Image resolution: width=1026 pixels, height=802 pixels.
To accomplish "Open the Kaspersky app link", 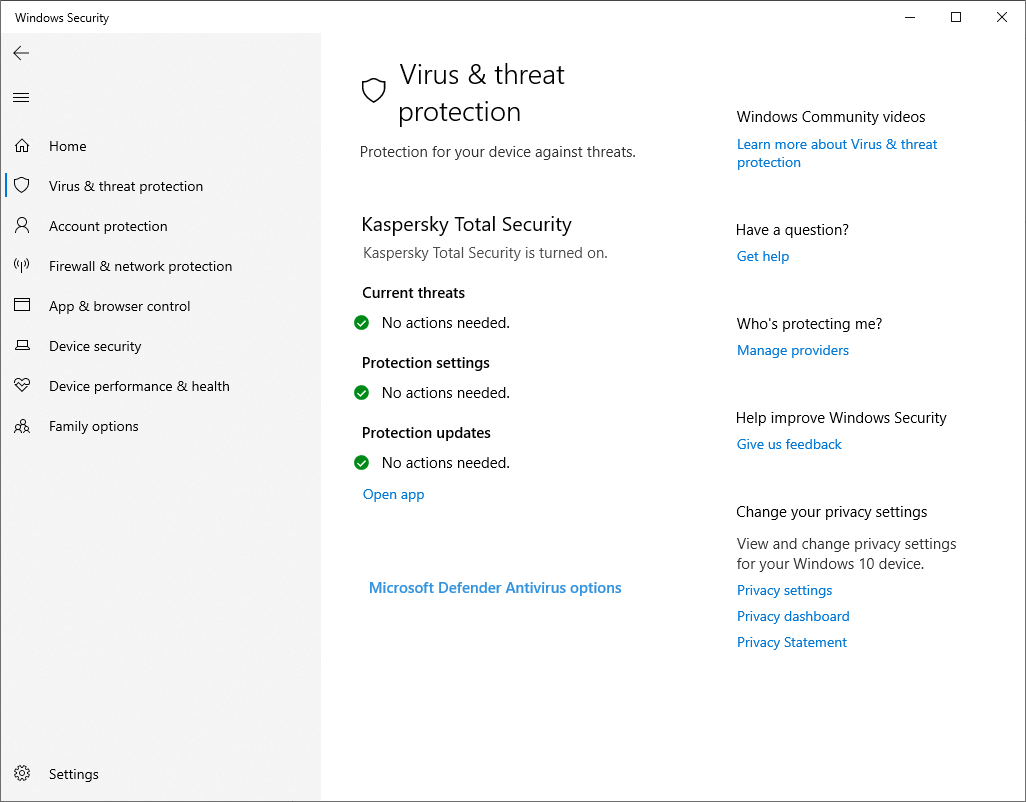I will (393, 494).
